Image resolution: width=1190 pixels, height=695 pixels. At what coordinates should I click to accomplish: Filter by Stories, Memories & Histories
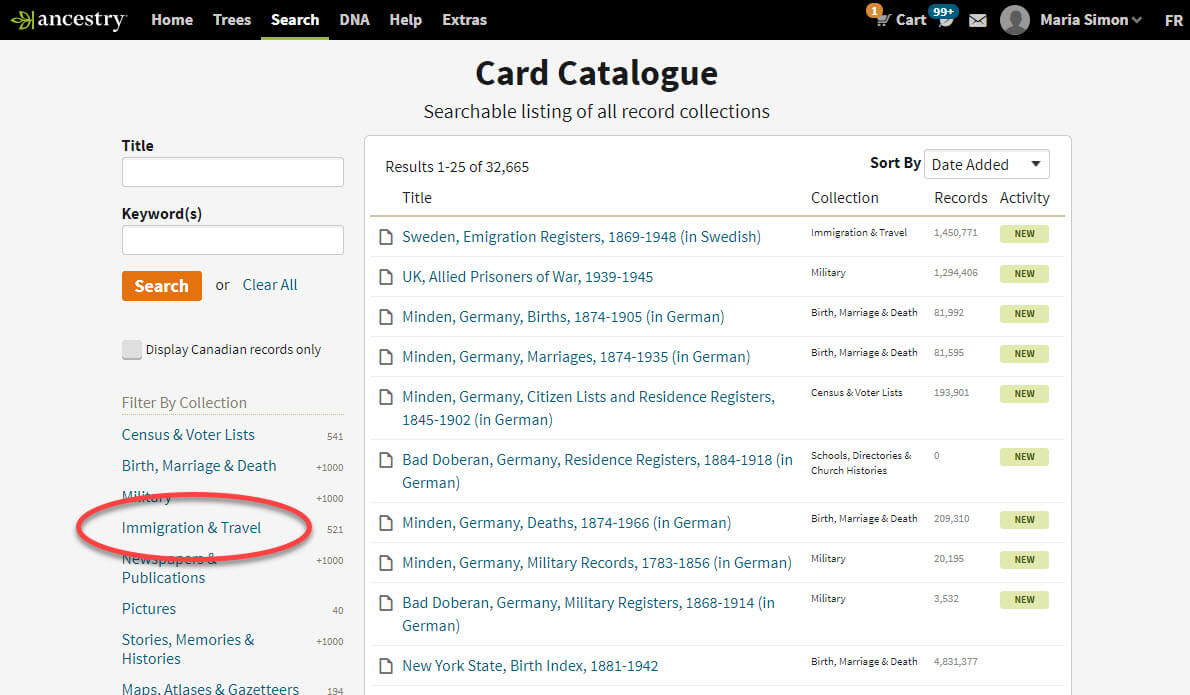pos(188,649)
